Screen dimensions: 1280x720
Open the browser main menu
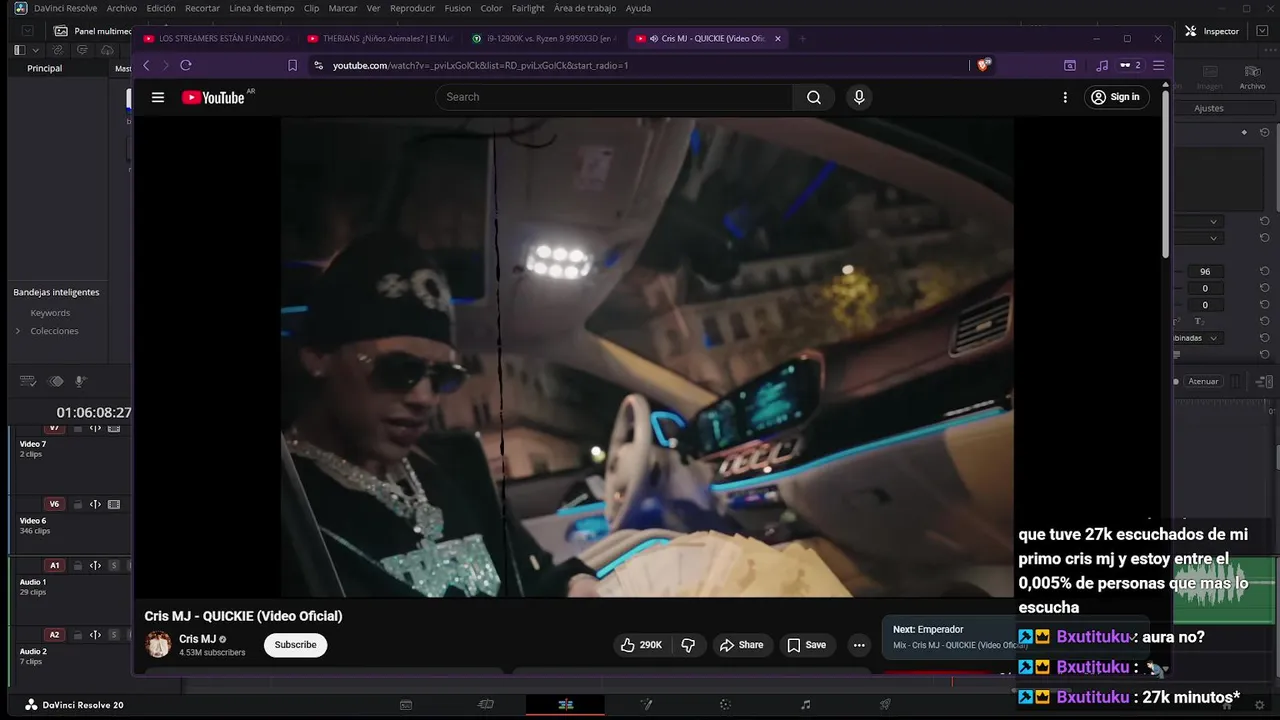tap(1159, 65)
